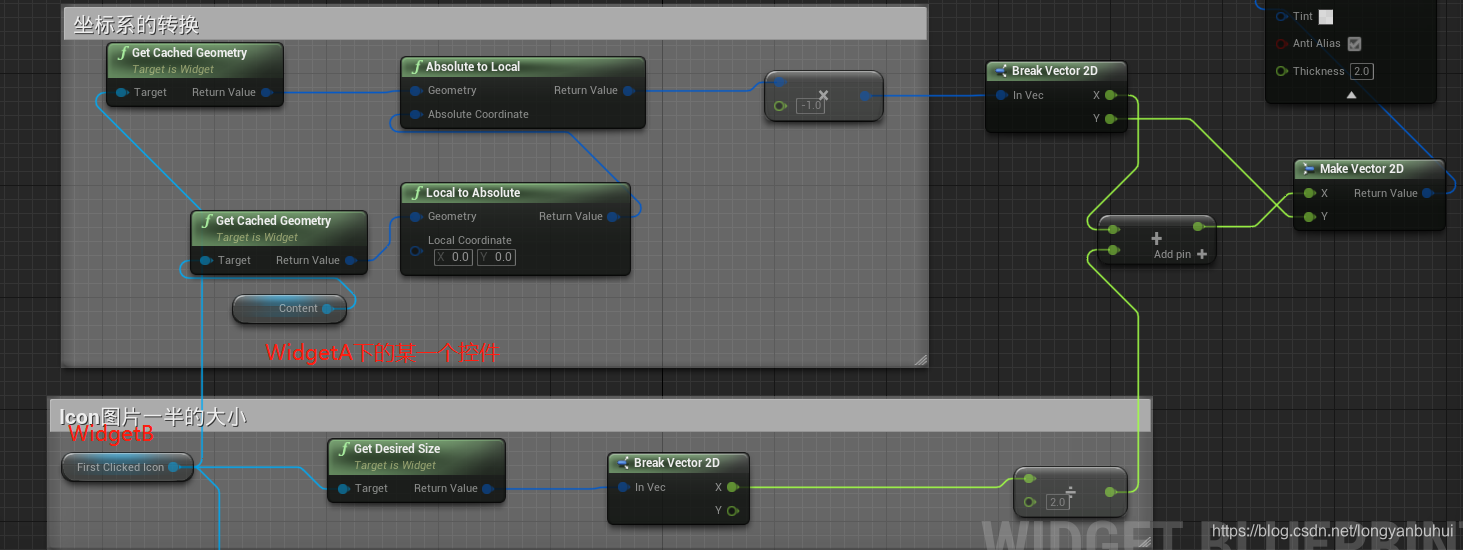Click the Local Coordinate input pin
Image resolution: width=1463 pixels, height=550 pixels.
click(415, 250)
